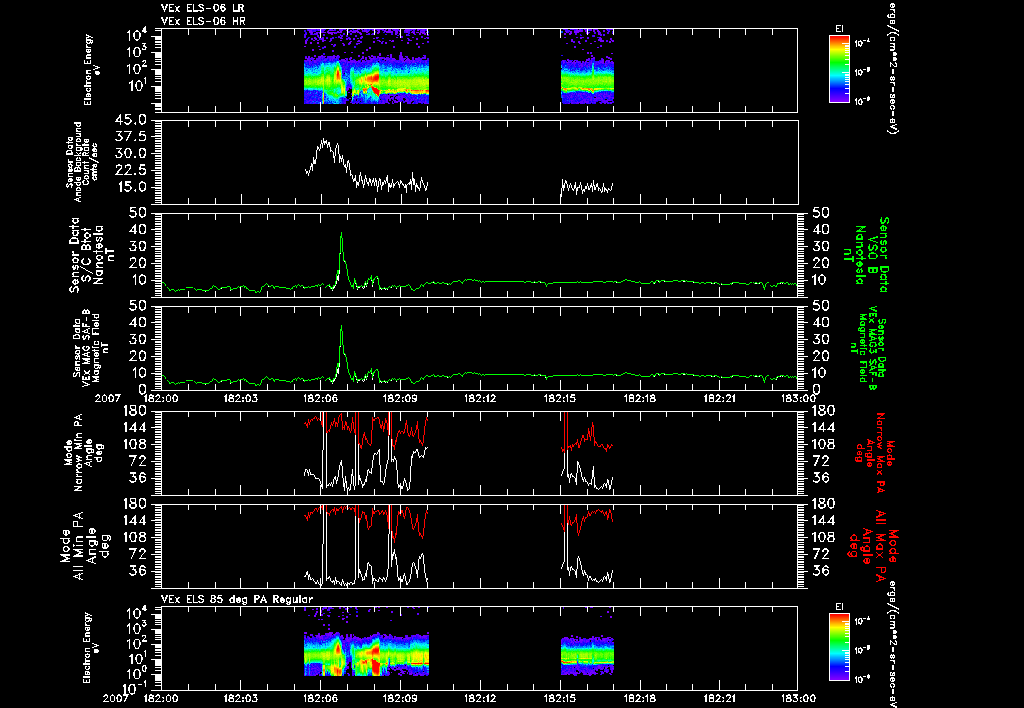
Task: Click the "22.5" count rate tick label
Action: [x=133, y=170]
